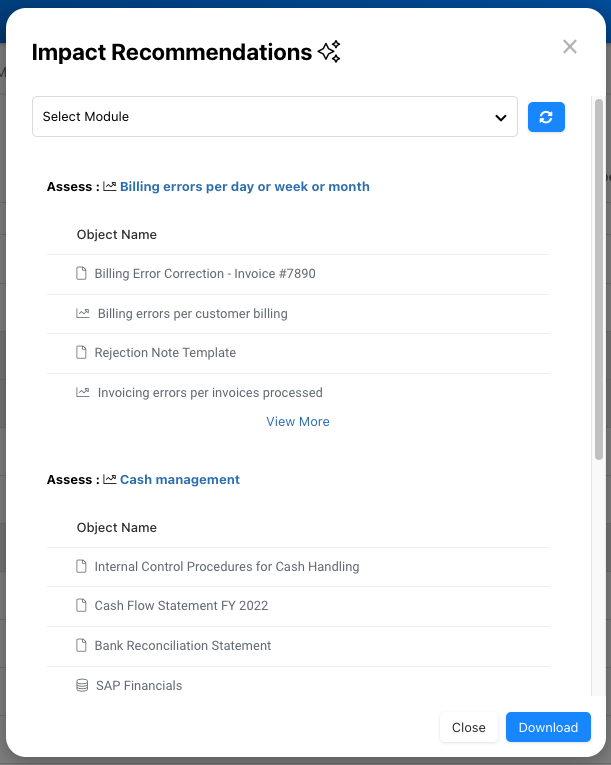The height and width of the screenshot is (765, 611).
Task: Open Billing errors per day assessment link
Action: [x=244, y=187]
